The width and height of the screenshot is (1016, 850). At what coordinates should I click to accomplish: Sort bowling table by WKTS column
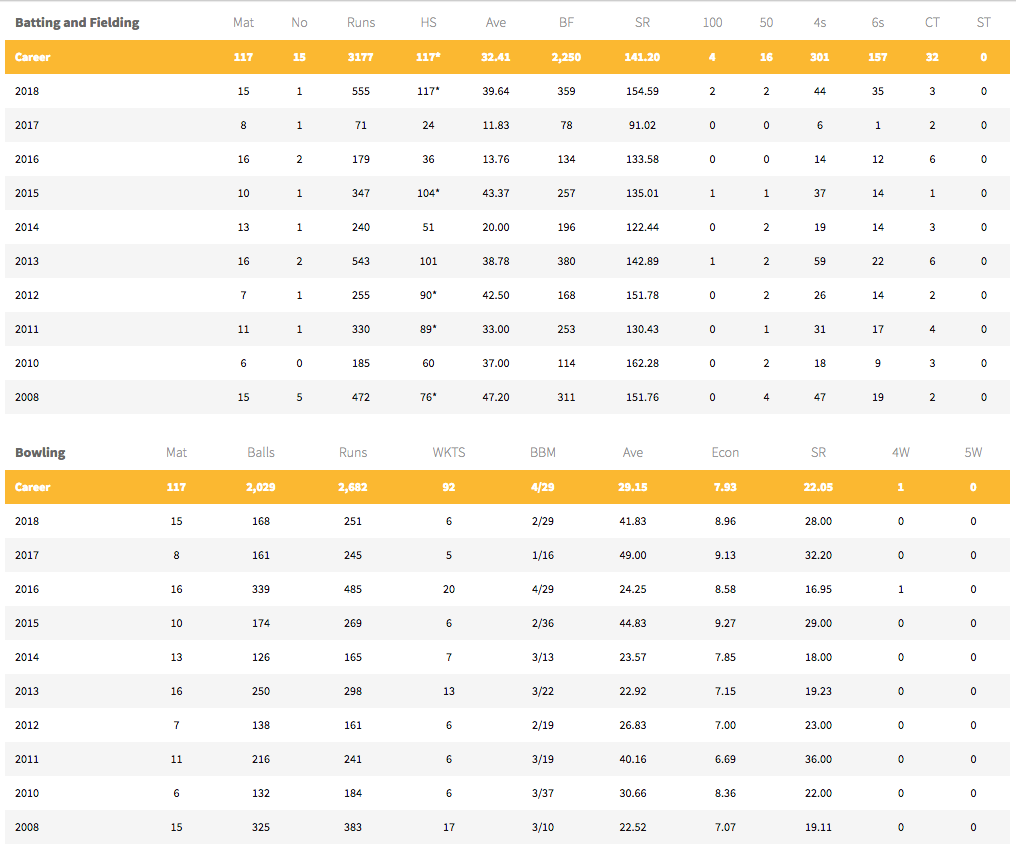point(449,452)
